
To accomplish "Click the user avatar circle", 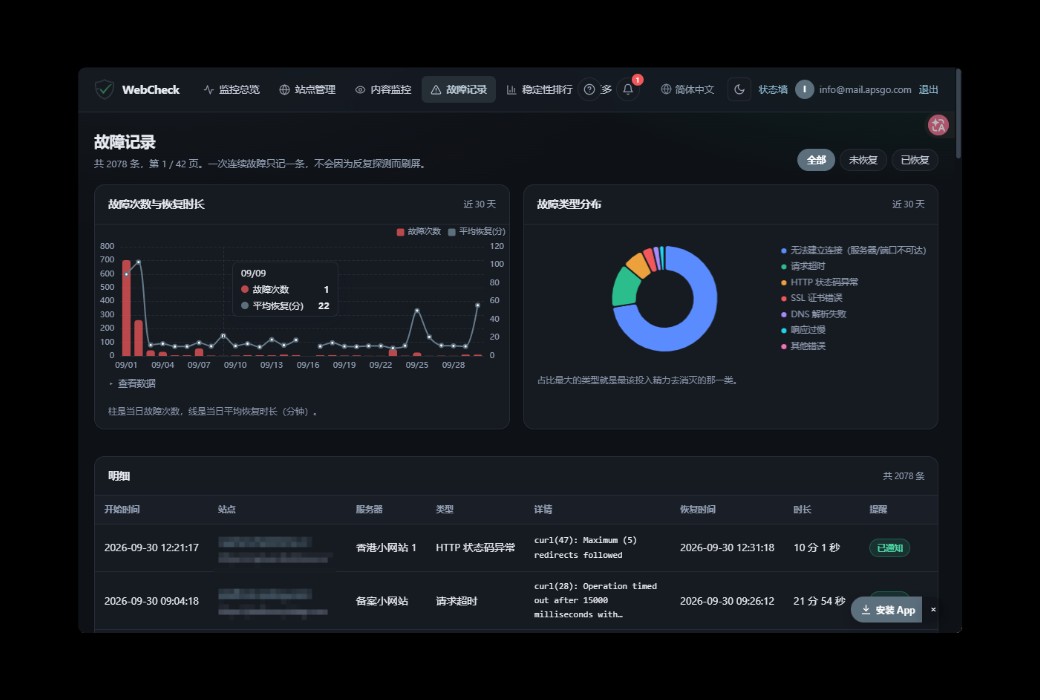I will click(x=804, y=90).
